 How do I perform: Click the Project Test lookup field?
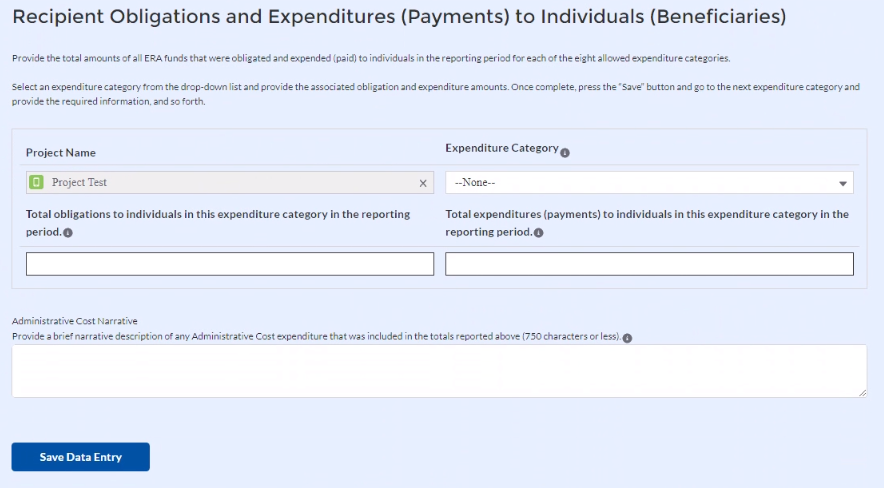tap(230, 183)
